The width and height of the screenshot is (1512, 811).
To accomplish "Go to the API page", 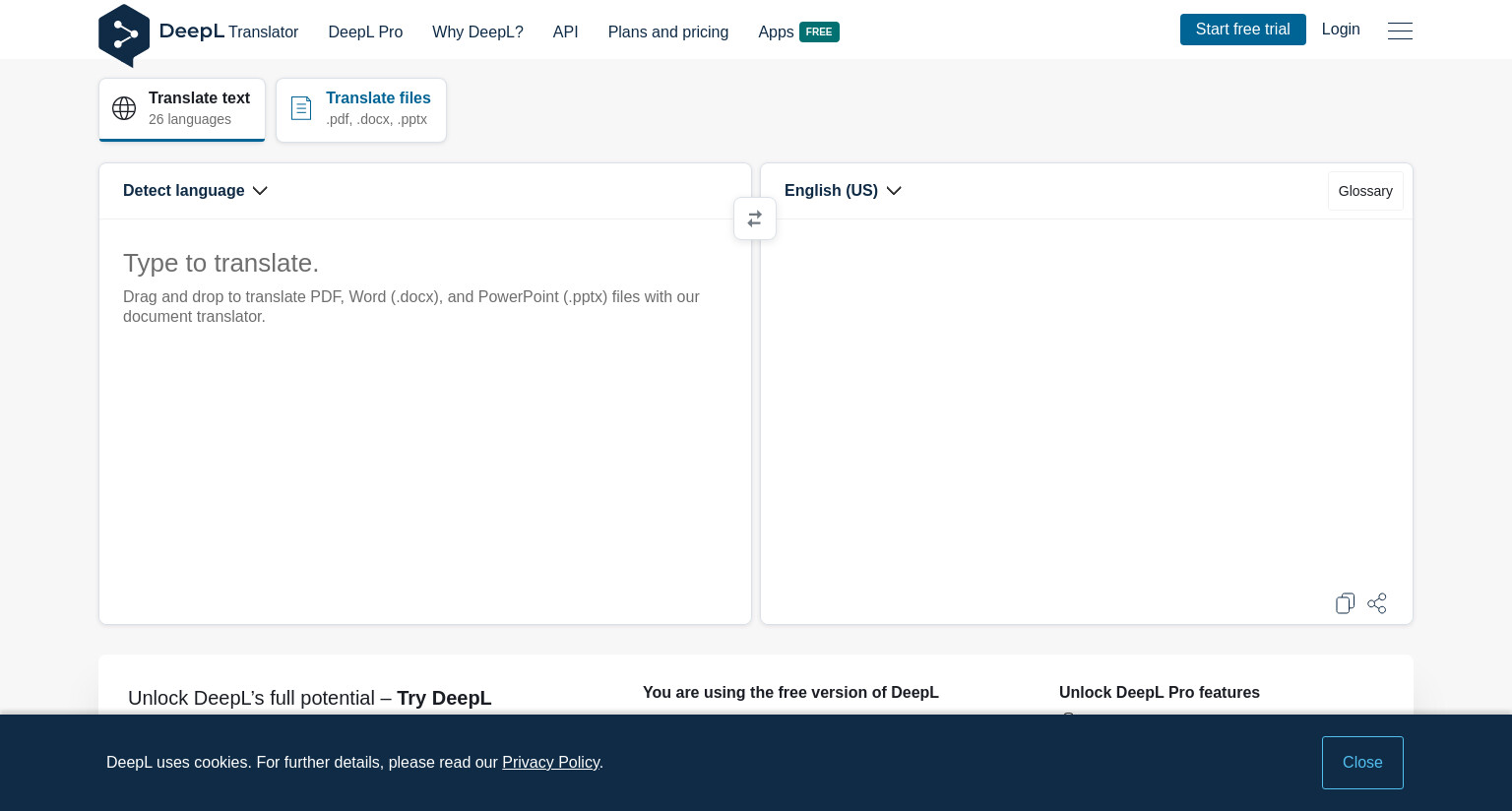I will click(566, 31).
